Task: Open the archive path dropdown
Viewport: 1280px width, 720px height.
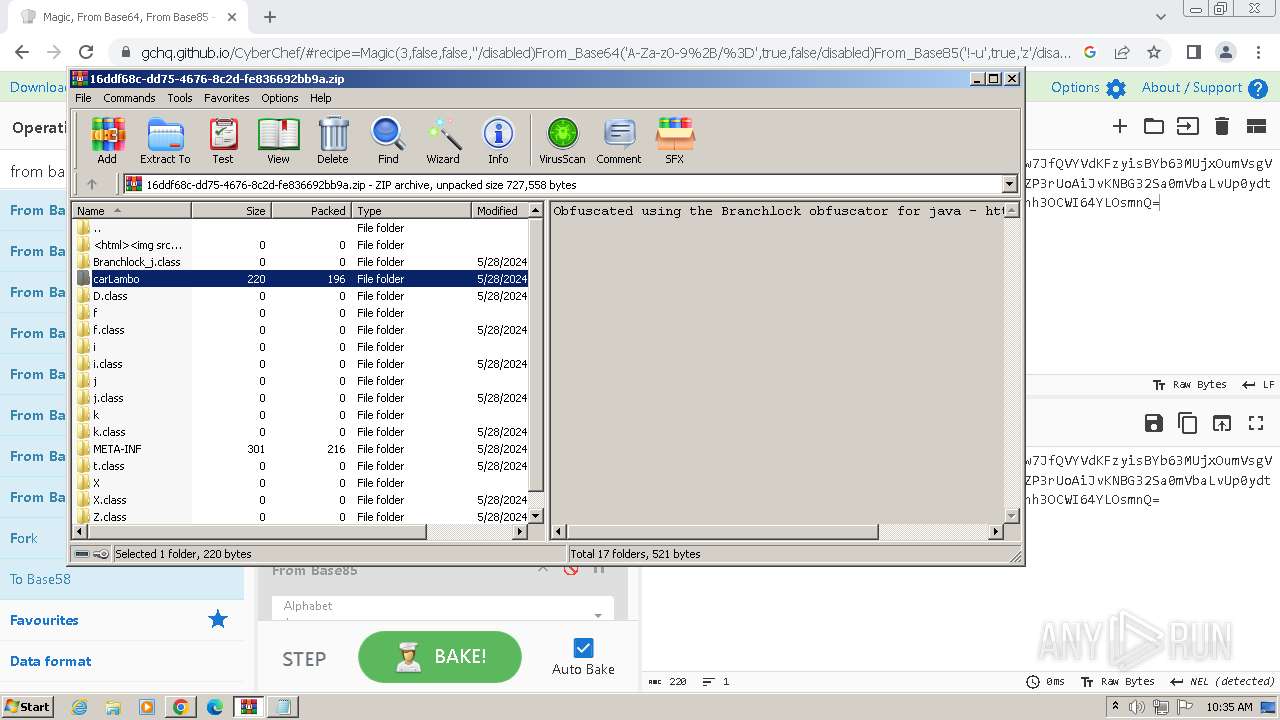Action: 1009,184
